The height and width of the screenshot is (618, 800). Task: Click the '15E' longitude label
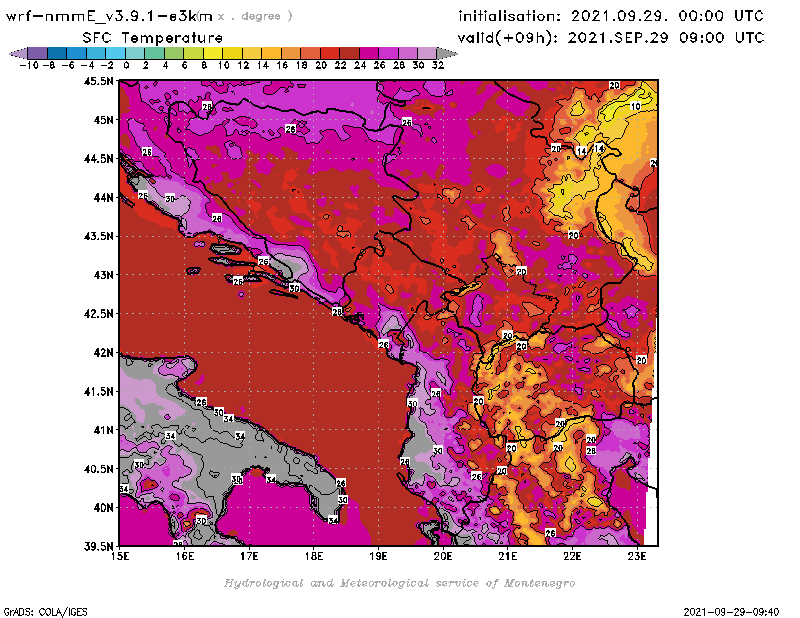pos(120,556)
